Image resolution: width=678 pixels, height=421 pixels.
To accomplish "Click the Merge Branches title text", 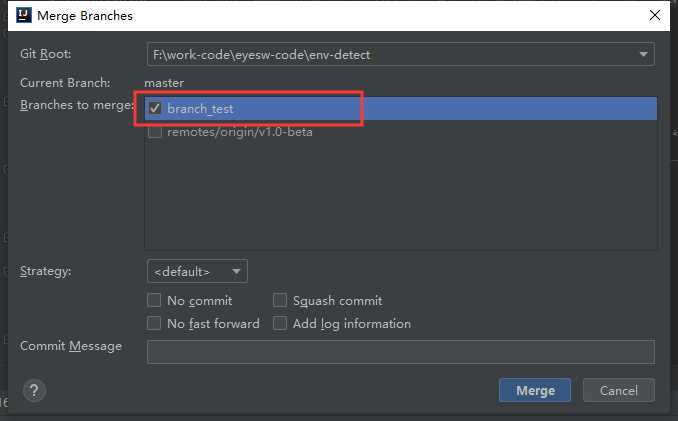I will [85, 16].
